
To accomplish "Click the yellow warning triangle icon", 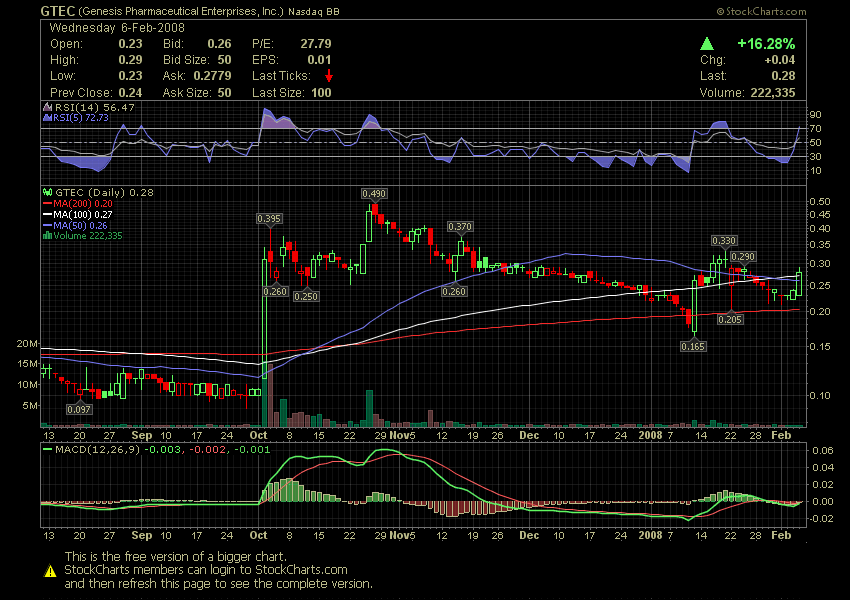I will tap(50, 571).
